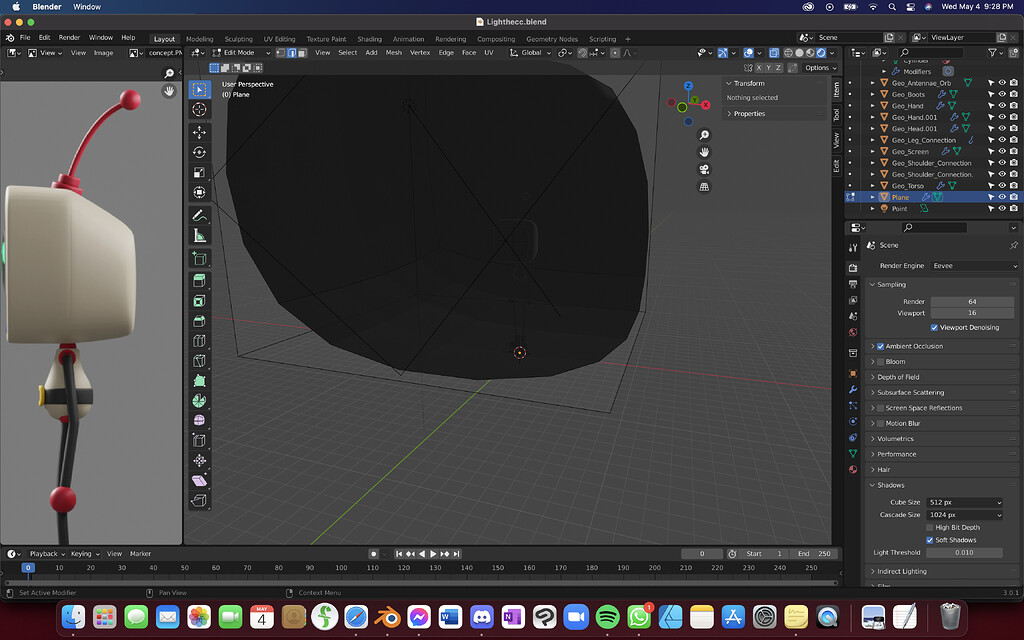Open Output properties tab icon
Viewport: 1024px width, 640px height.
[x=853, y=284]
